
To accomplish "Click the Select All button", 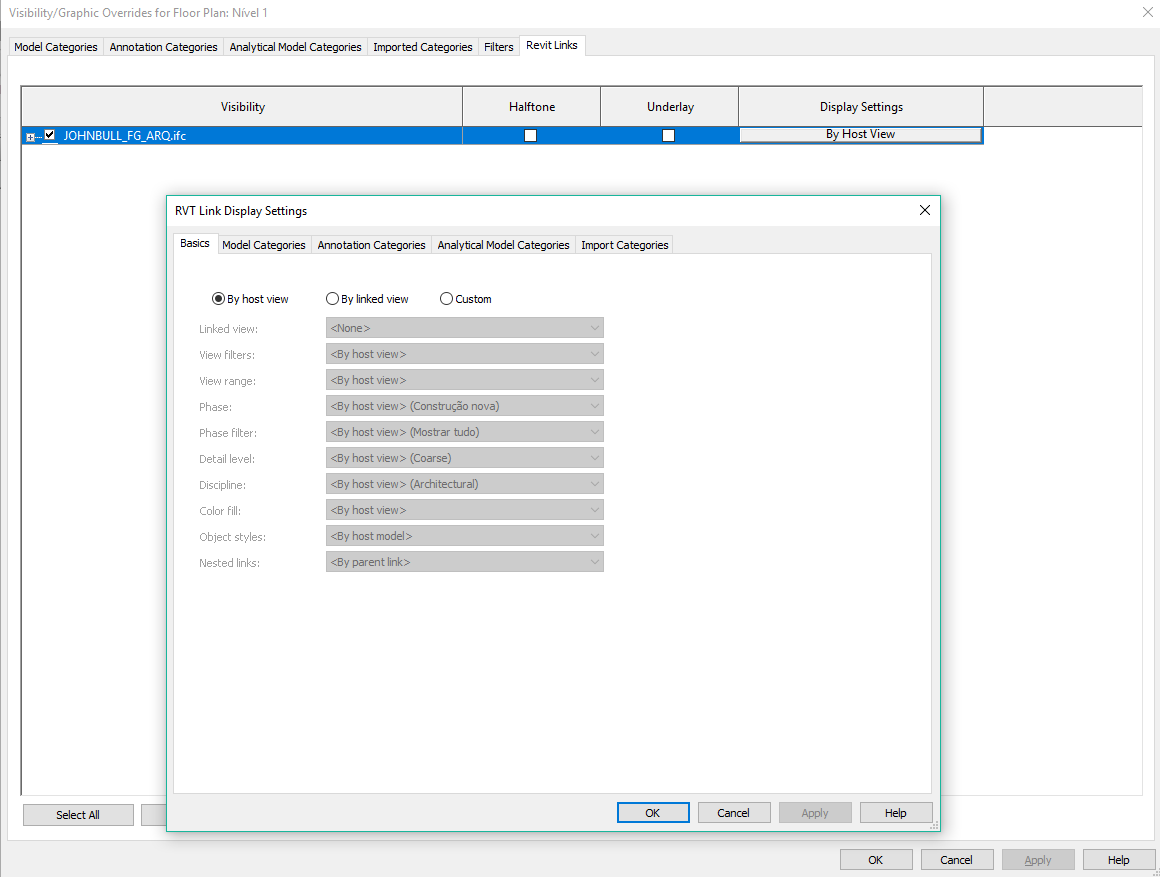I will click(78, 815).
